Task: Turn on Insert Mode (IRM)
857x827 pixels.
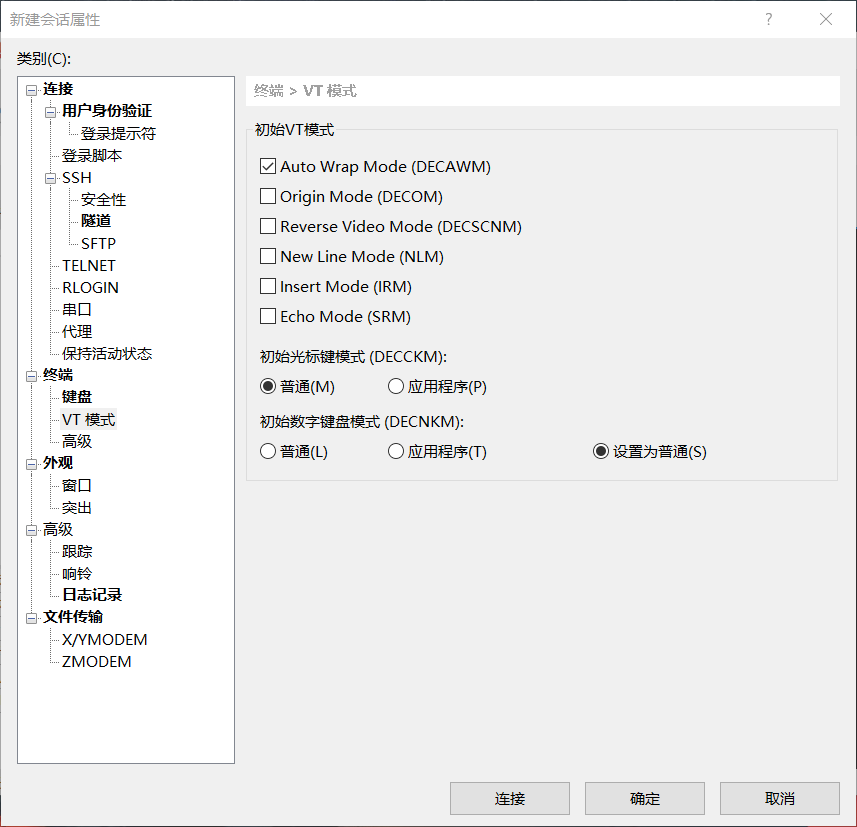Action: click(x=268, y=286)
